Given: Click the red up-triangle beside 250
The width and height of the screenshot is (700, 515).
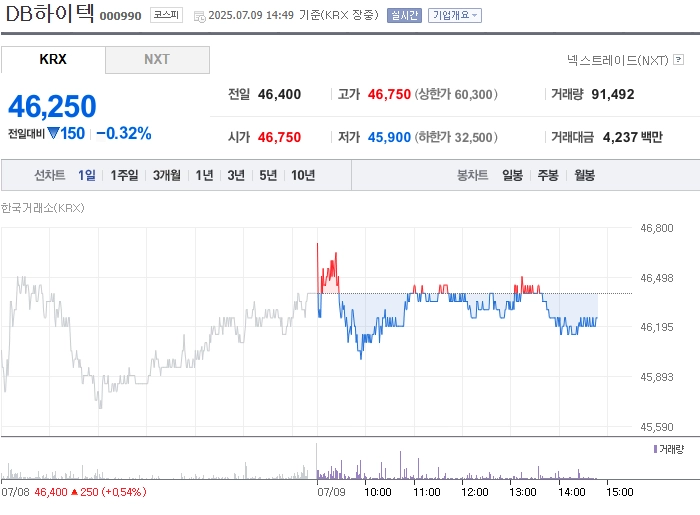Looking at the screenshot, I should [74, 492].
